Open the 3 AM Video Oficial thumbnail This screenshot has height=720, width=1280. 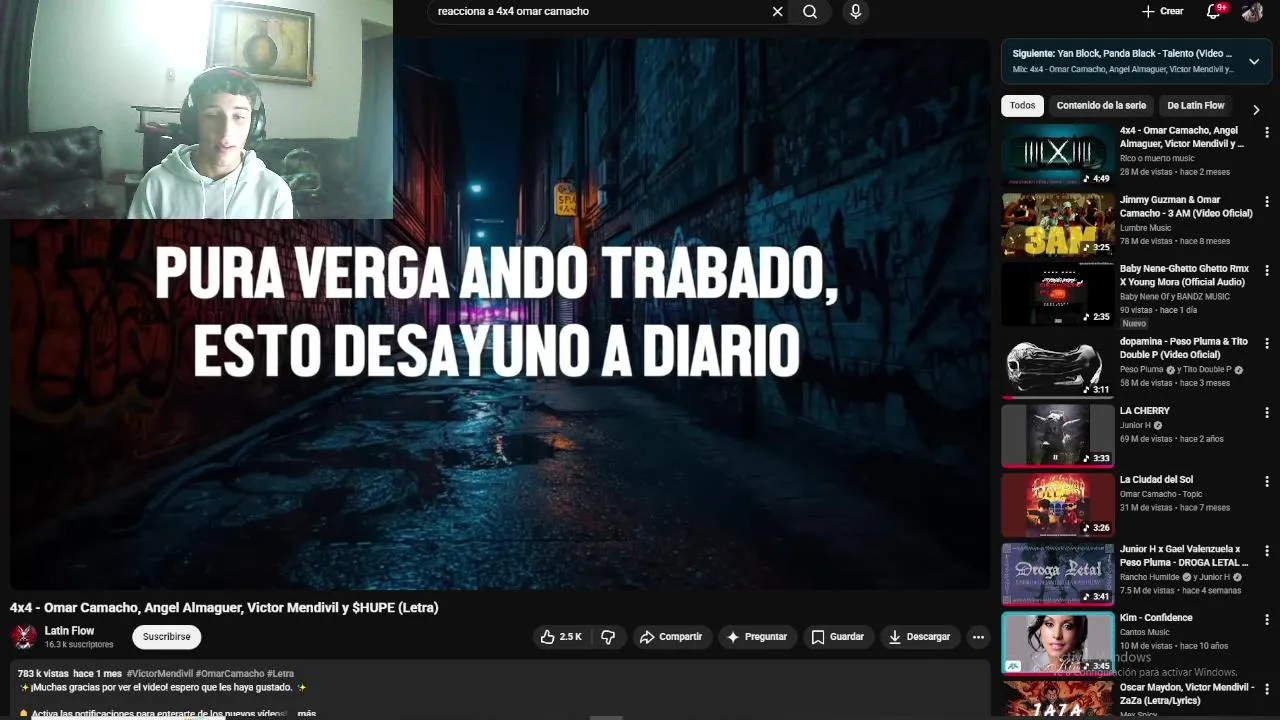coord(1057,224)
